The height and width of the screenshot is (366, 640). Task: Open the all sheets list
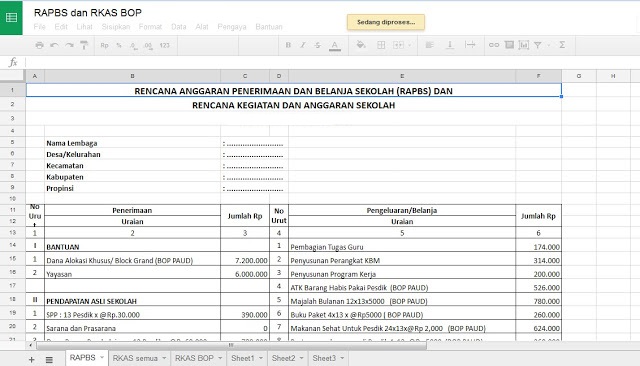pyautogui.click(x=49, y=359)
